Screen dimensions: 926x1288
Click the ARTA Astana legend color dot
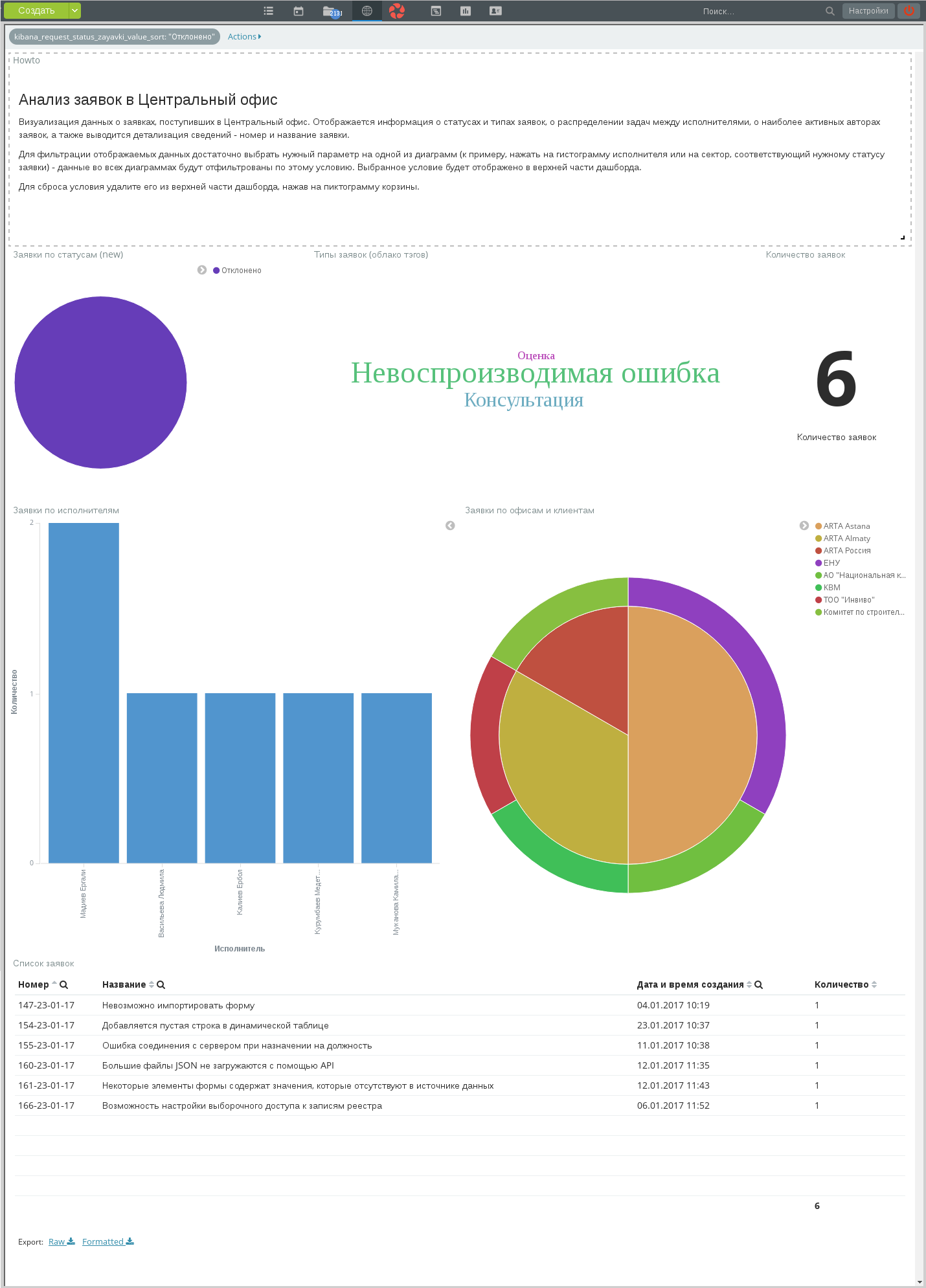click(819, 526)
